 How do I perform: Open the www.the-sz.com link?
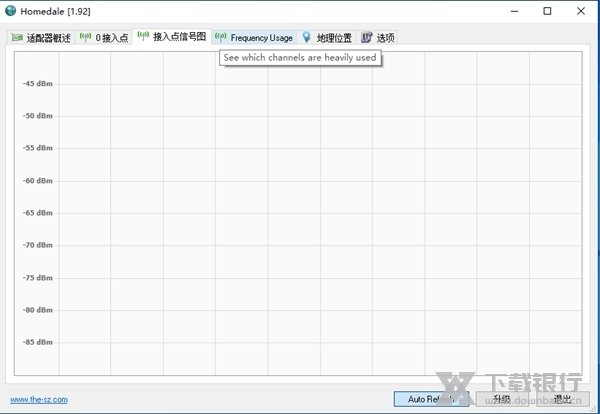coord(39,399)
